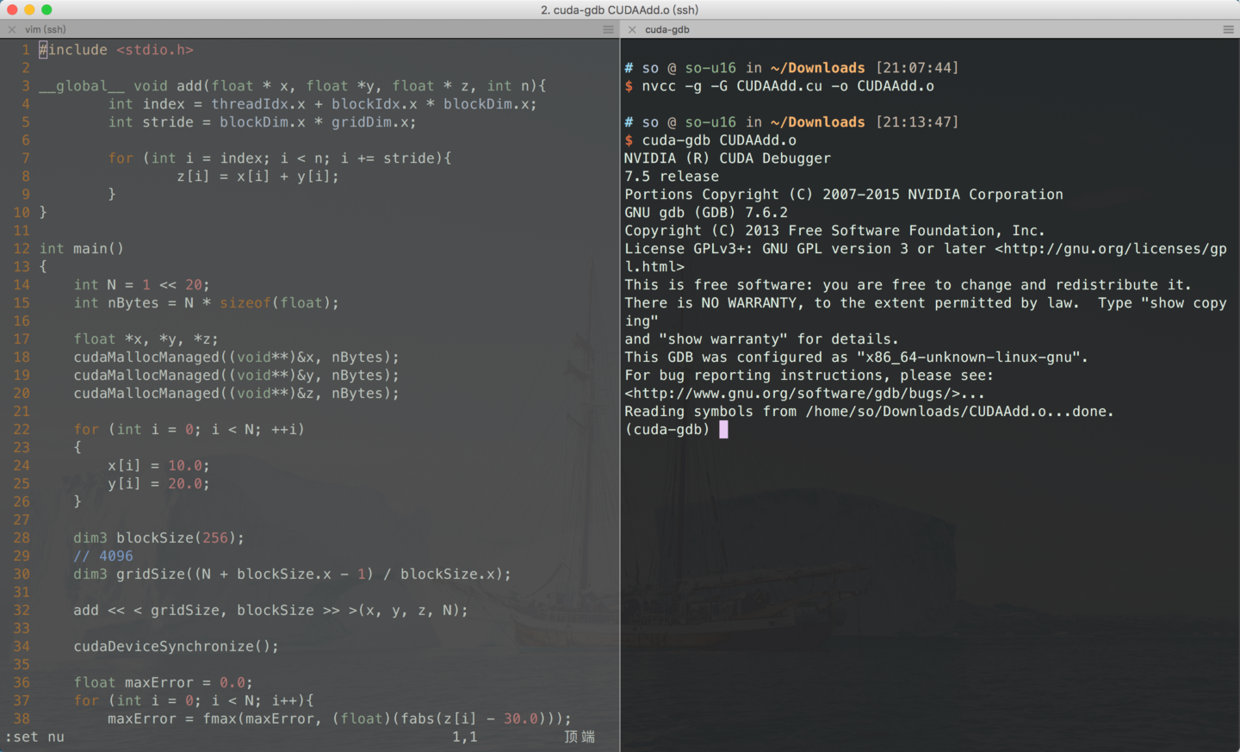This screenshot has width=1240, height=752.
Task: Open the hamburger menu on the cuda-gdb pane
Action: [x=1229, y=29]
